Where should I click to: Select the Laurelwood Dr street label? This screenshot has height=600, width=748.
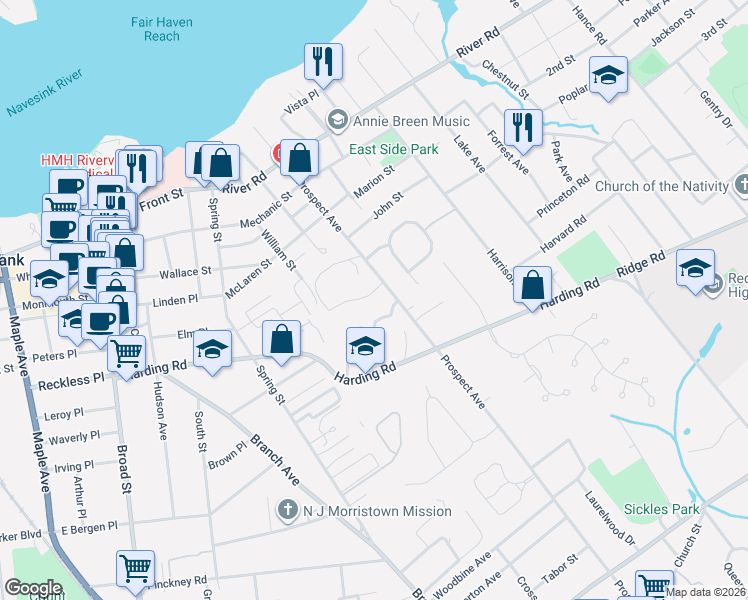[x=610, y=518]
